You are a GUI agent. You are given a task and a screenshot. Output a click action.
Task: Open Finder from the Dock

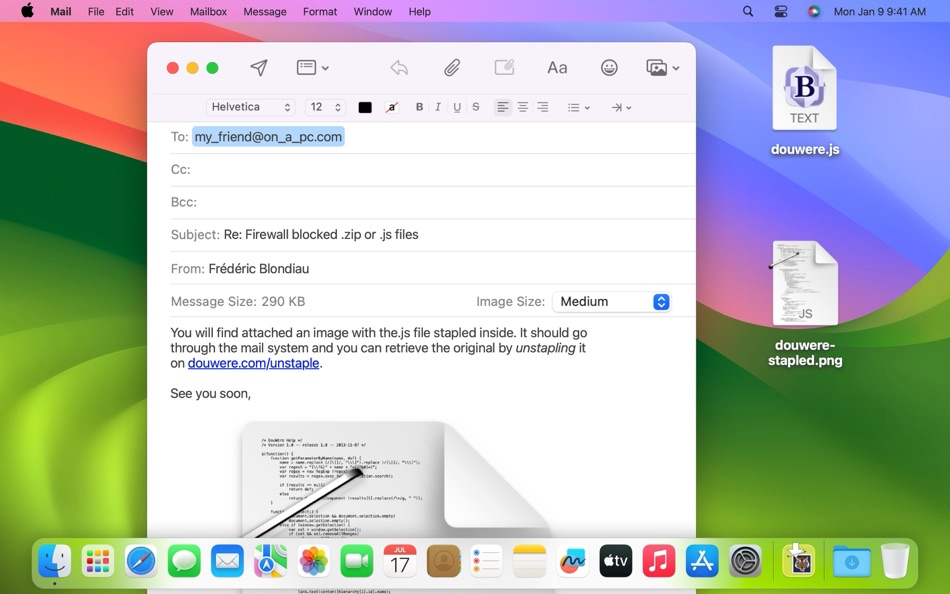pyautogui.click(x=55, y=561)
